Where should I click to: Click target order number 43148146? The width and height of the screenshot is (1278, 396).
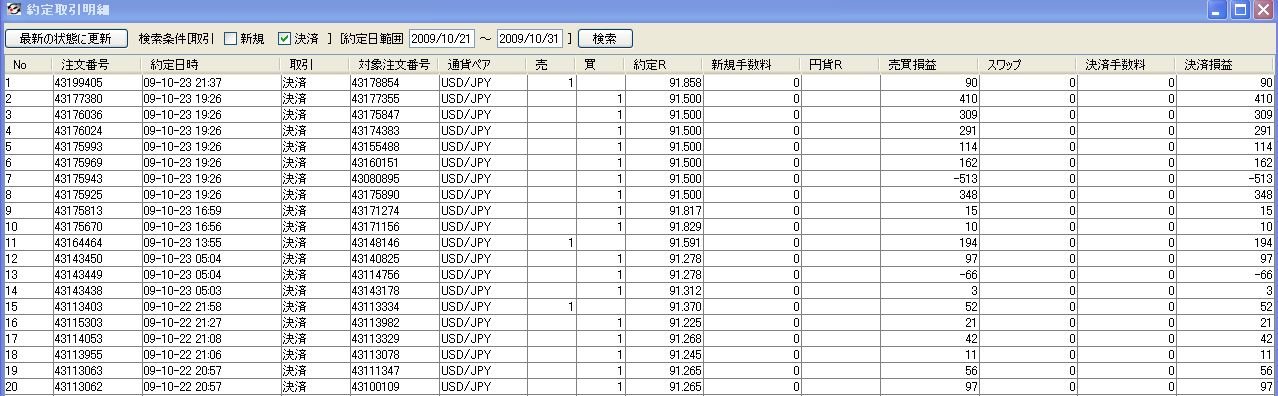376,243
